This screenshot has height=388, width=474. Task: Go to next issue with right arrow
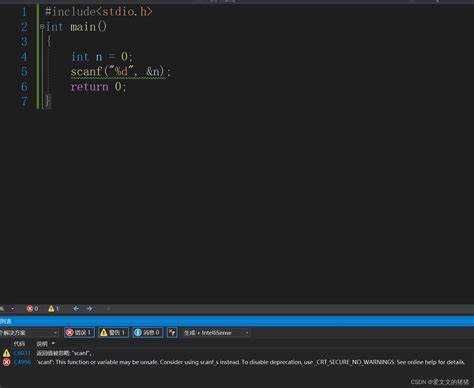click(x=89, y=309)
